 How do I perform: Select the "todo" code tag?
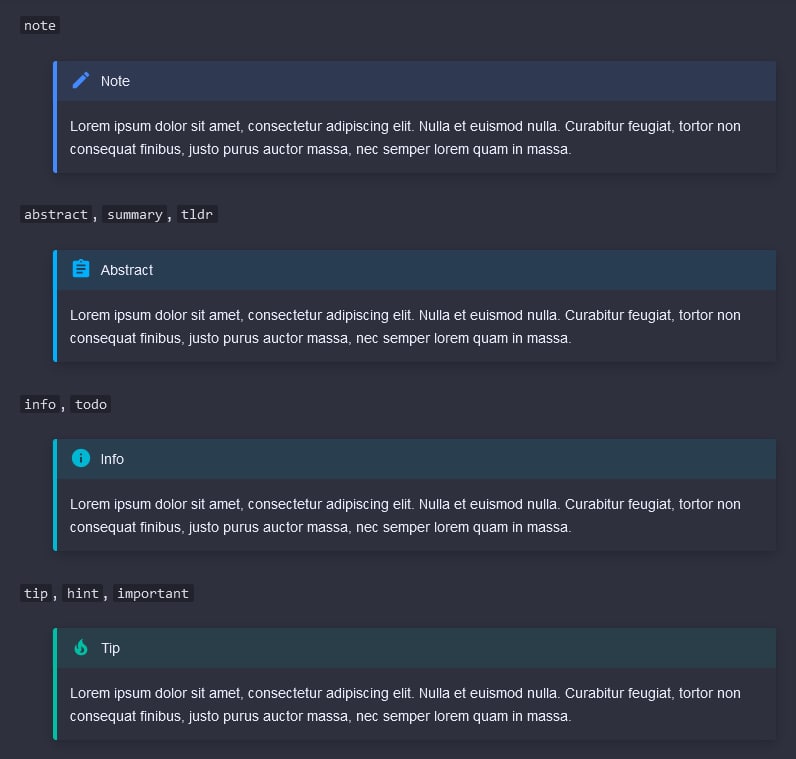pos(91,404)
